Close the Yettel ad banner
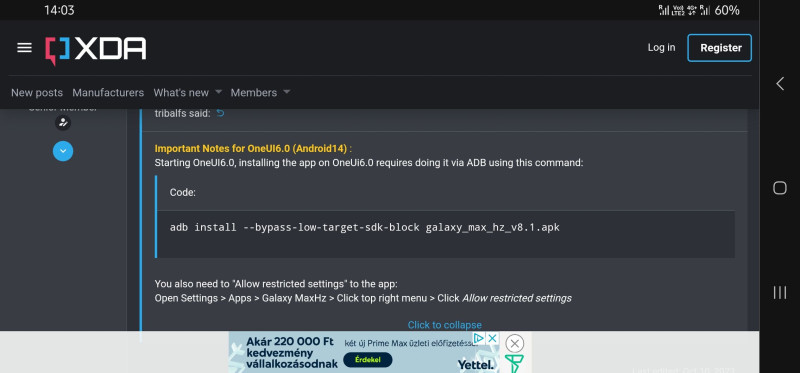Image resolution: width=800 pixels, height=373 pixels. point(514,343)
